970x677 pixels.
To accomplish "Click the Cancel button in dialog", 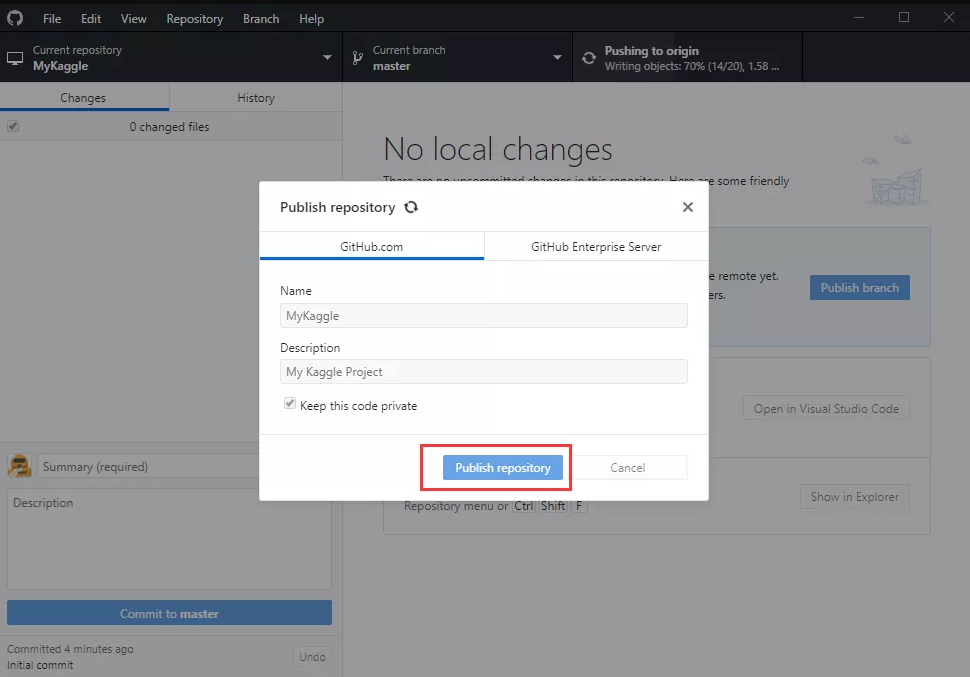I will tap(627, 468).
